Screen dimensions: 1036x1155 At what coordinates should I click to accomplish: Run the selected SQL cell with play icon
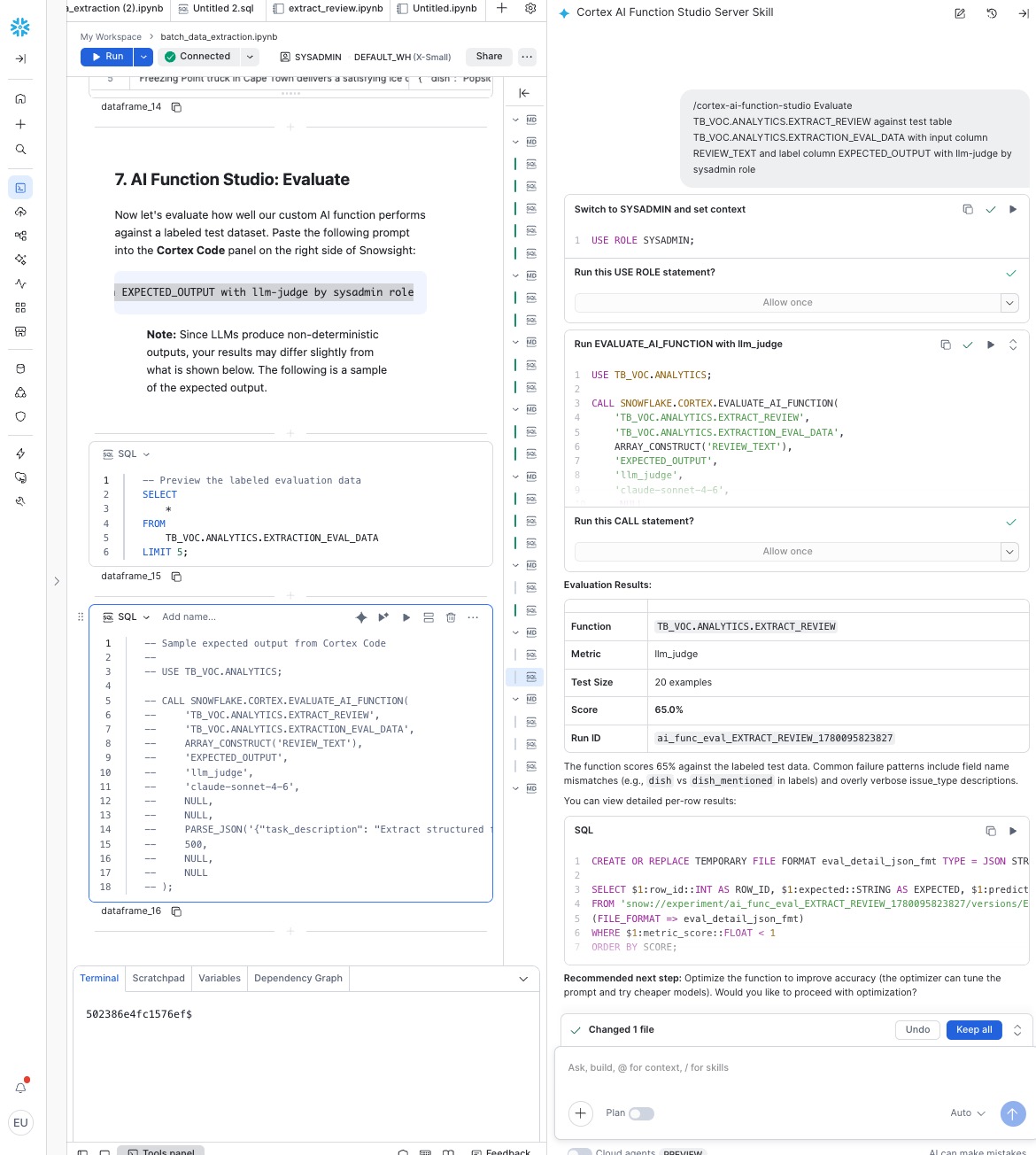[x=406, y=617]
